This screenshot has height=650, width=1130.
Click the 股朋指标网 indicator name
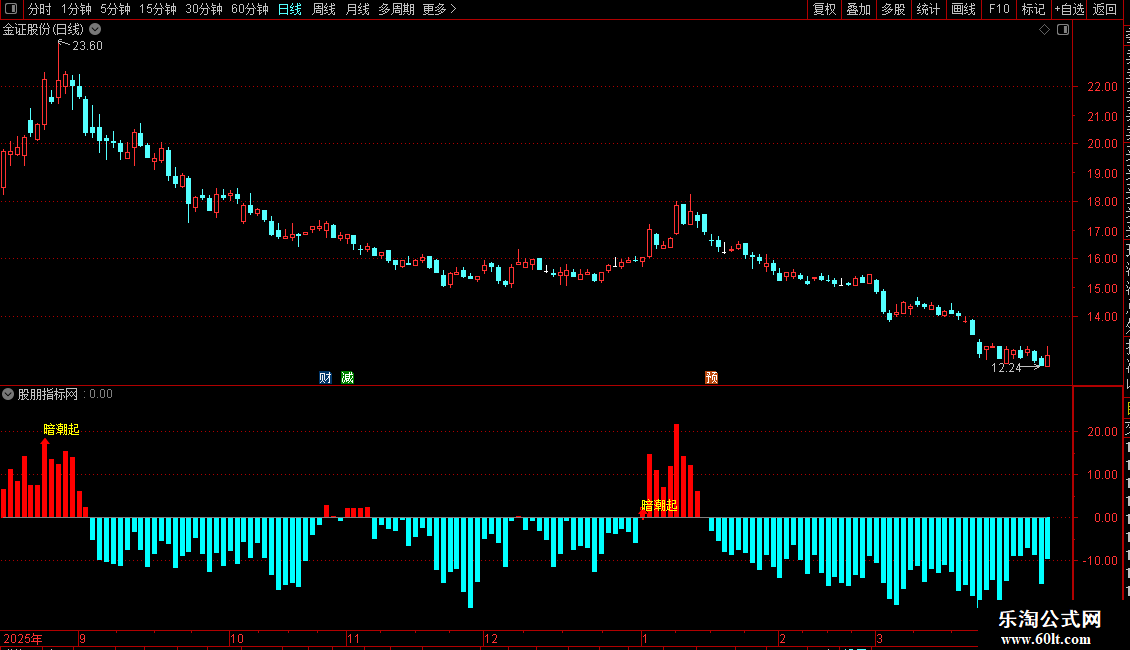[48, 394]
